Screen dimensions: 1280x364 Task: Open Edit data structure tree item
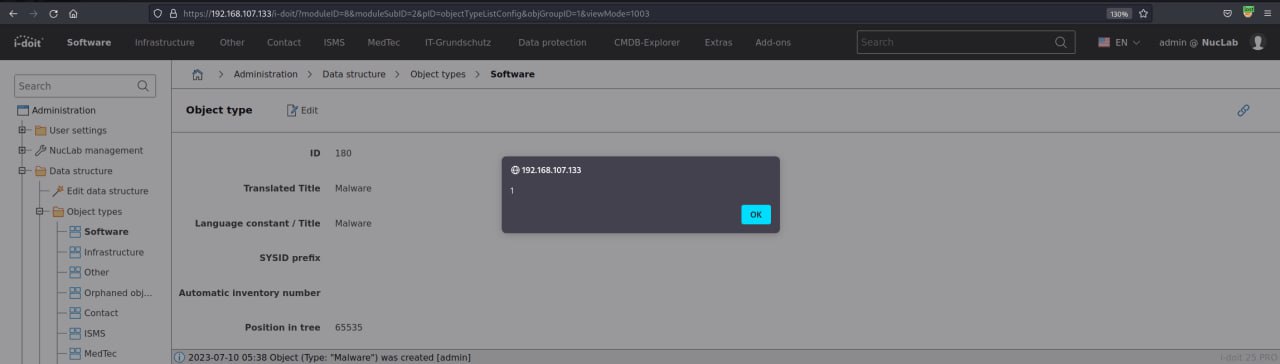(x=108, y=191)
